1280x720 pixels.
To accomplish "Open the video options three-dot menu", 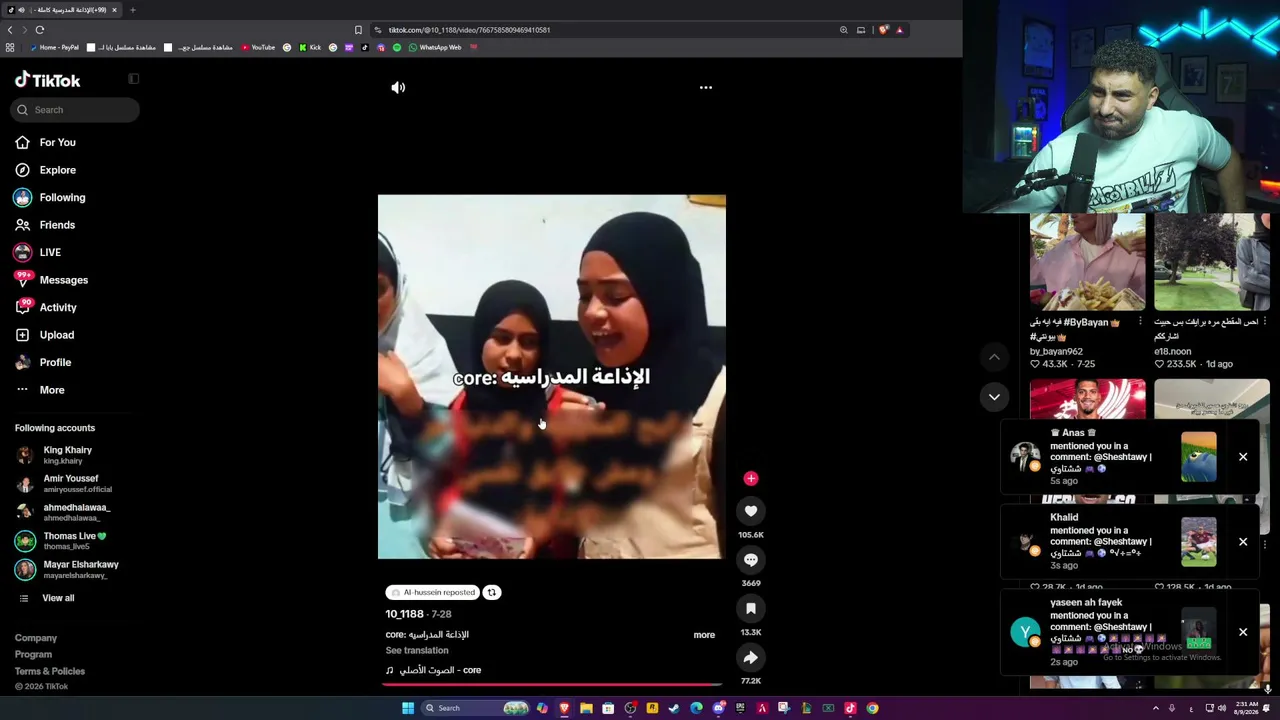I will [x=706, y=88].
